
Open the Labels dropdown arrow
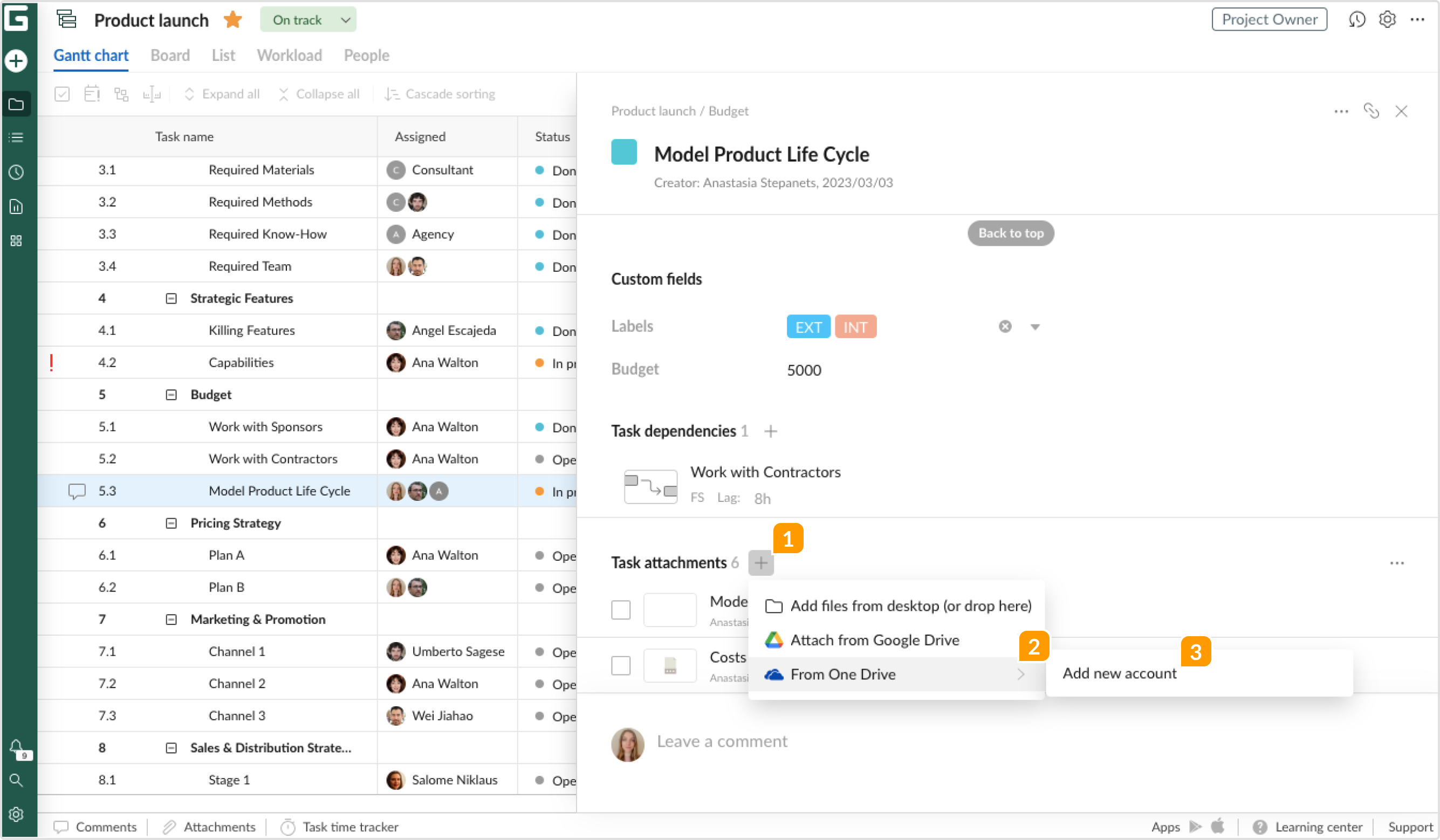pyautogui.click(x=1035, y=327)
